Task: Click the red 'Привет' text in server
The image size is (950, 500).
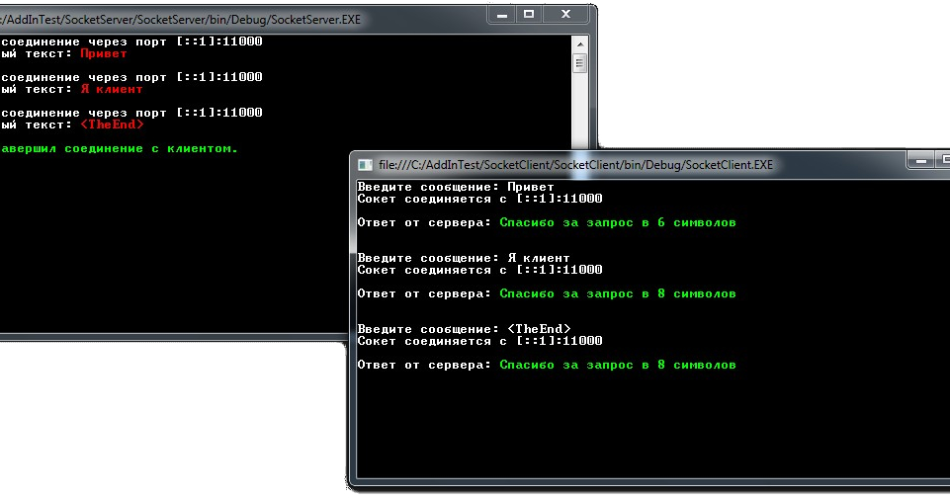Action: tap(103, 54)
